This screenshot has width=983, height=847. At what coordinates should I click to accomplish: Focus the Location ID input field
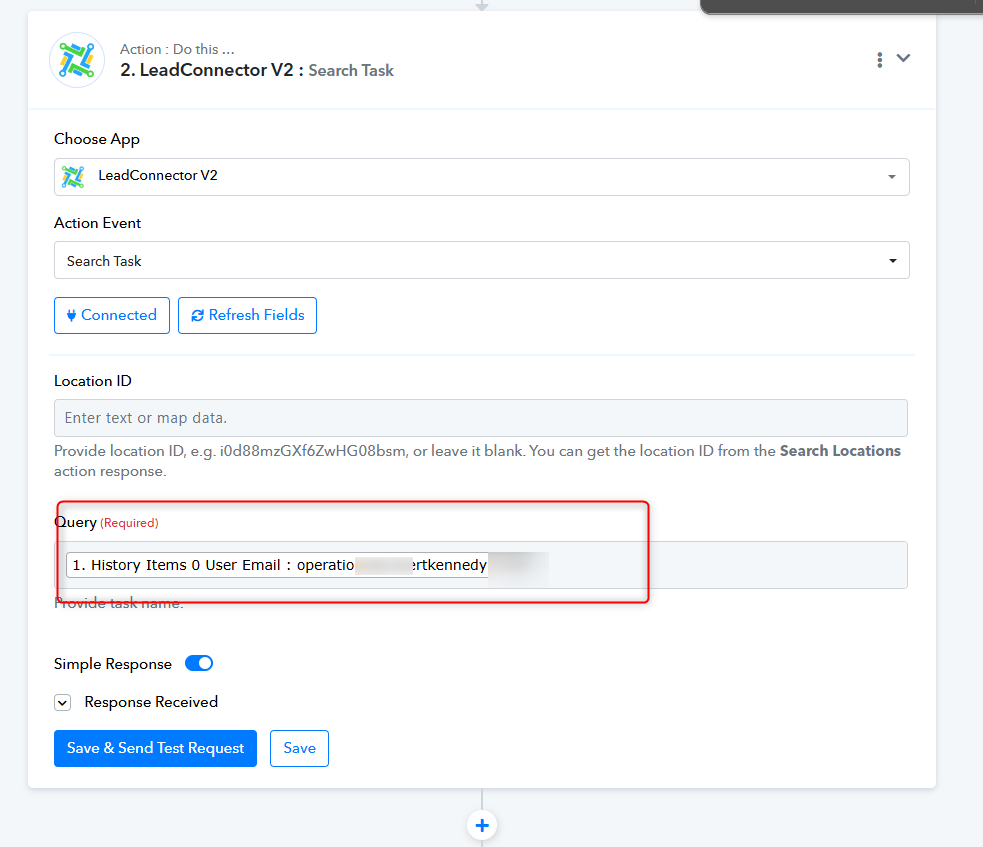pyautogui.click(x=481, y=418)
